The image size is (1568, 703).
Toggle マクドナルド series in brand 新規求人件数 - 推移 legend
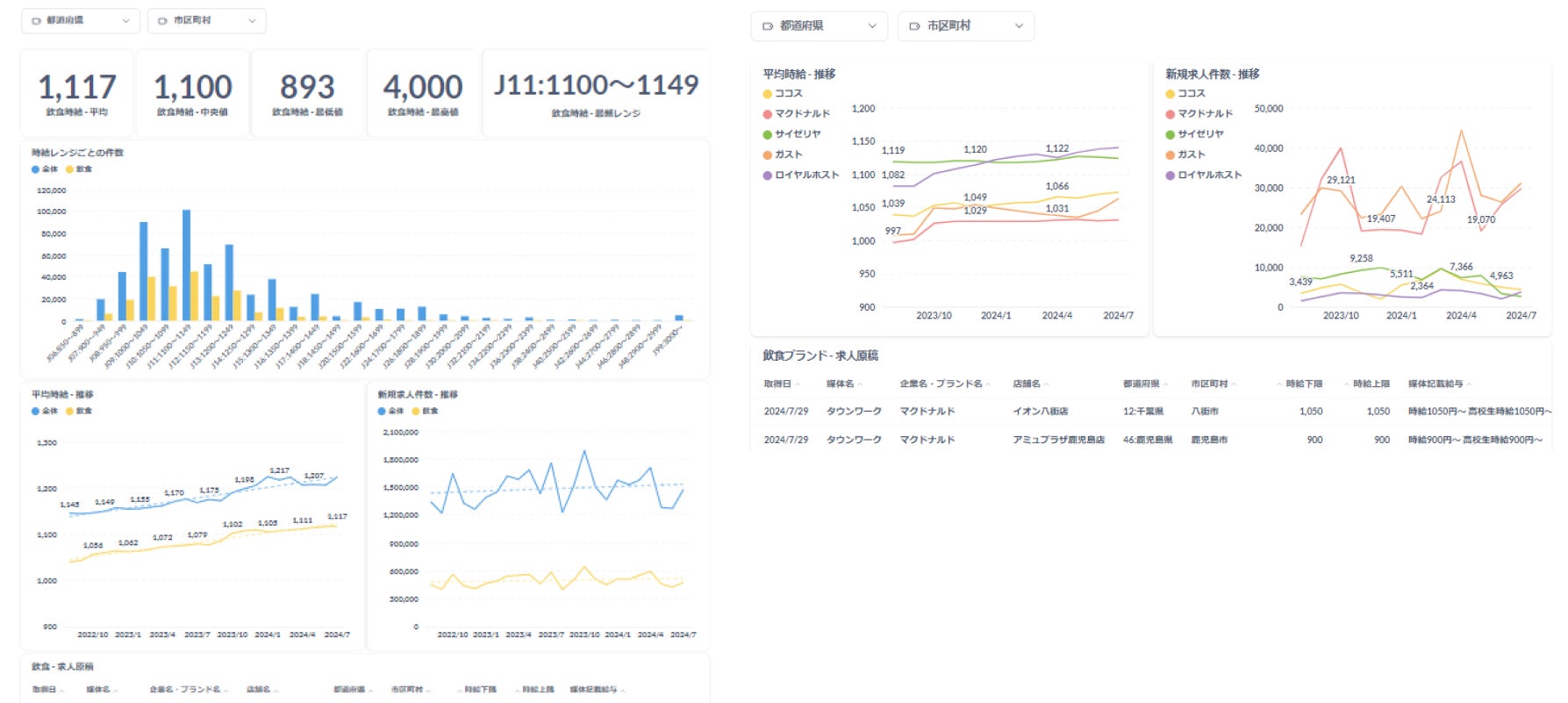pos(1199,114)
